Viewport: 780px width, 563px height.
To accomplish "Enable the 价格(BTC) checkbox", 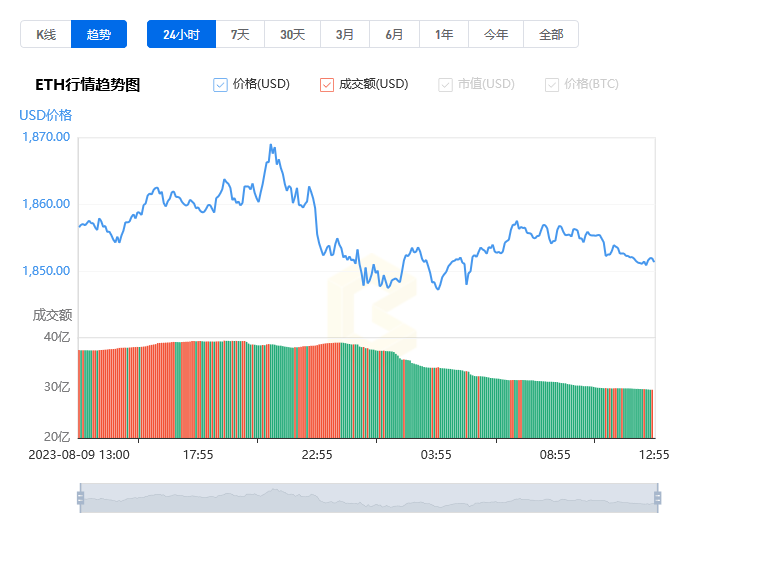I will click(552, 85).
